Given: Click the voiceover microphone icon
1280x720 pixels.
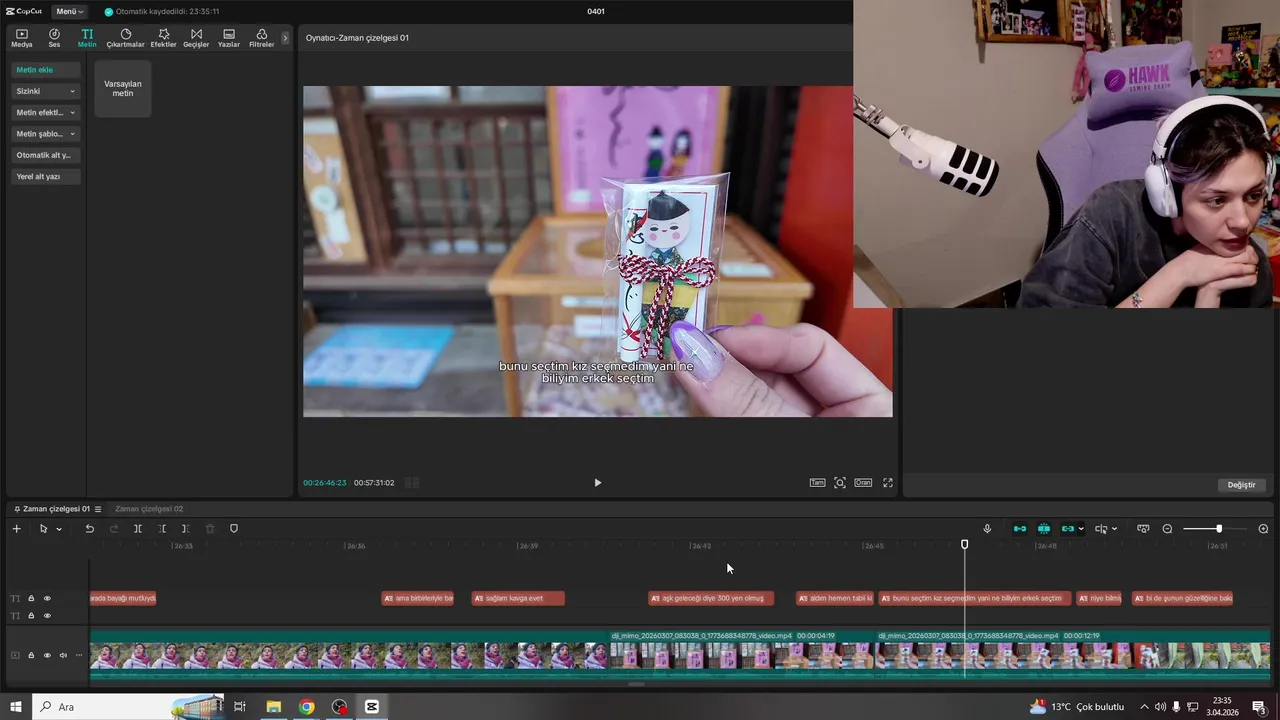Looking at the screenshot, I should pos(987,529).
